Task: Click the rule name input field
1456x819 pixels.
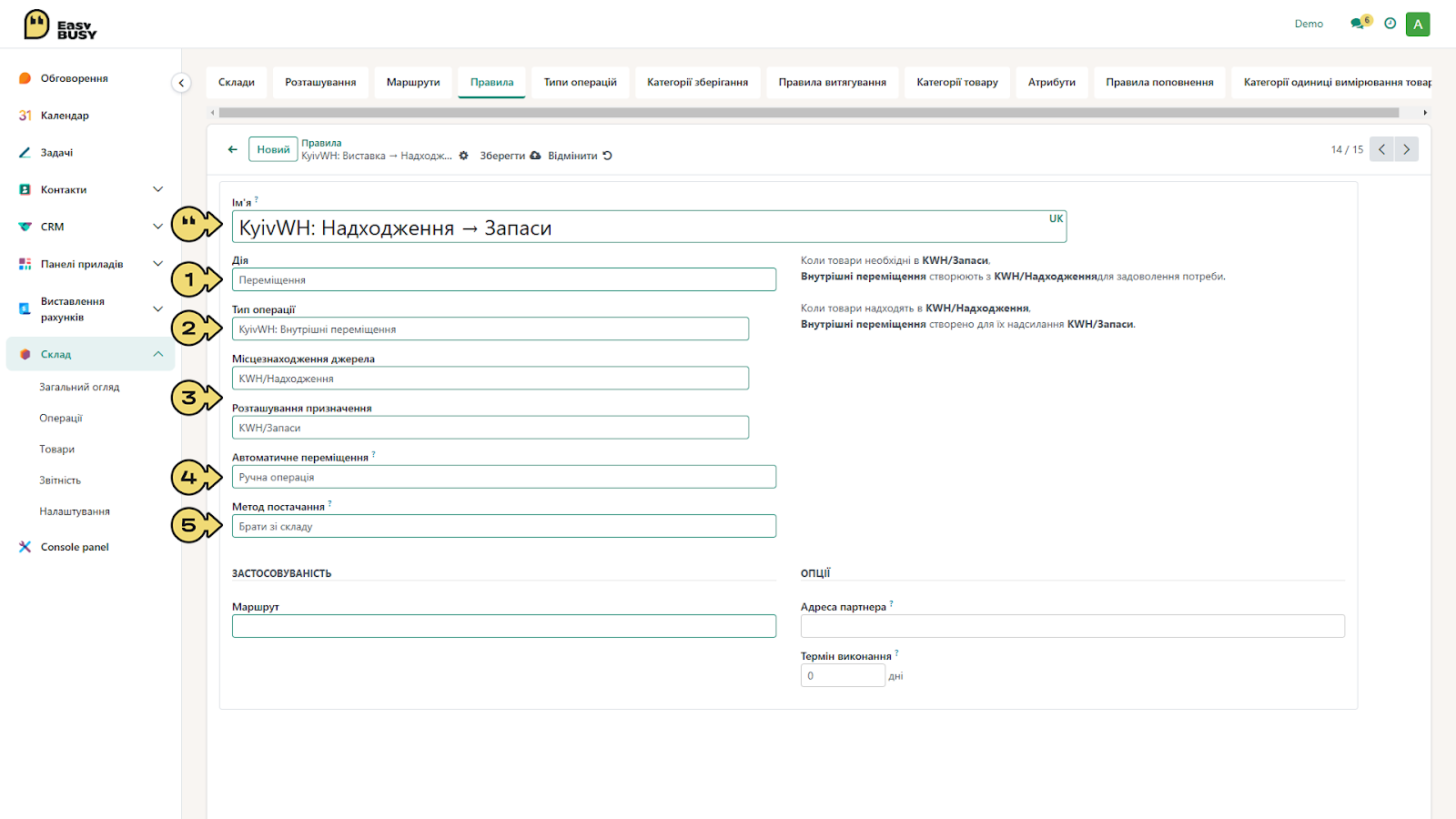Action: (649, 227)
